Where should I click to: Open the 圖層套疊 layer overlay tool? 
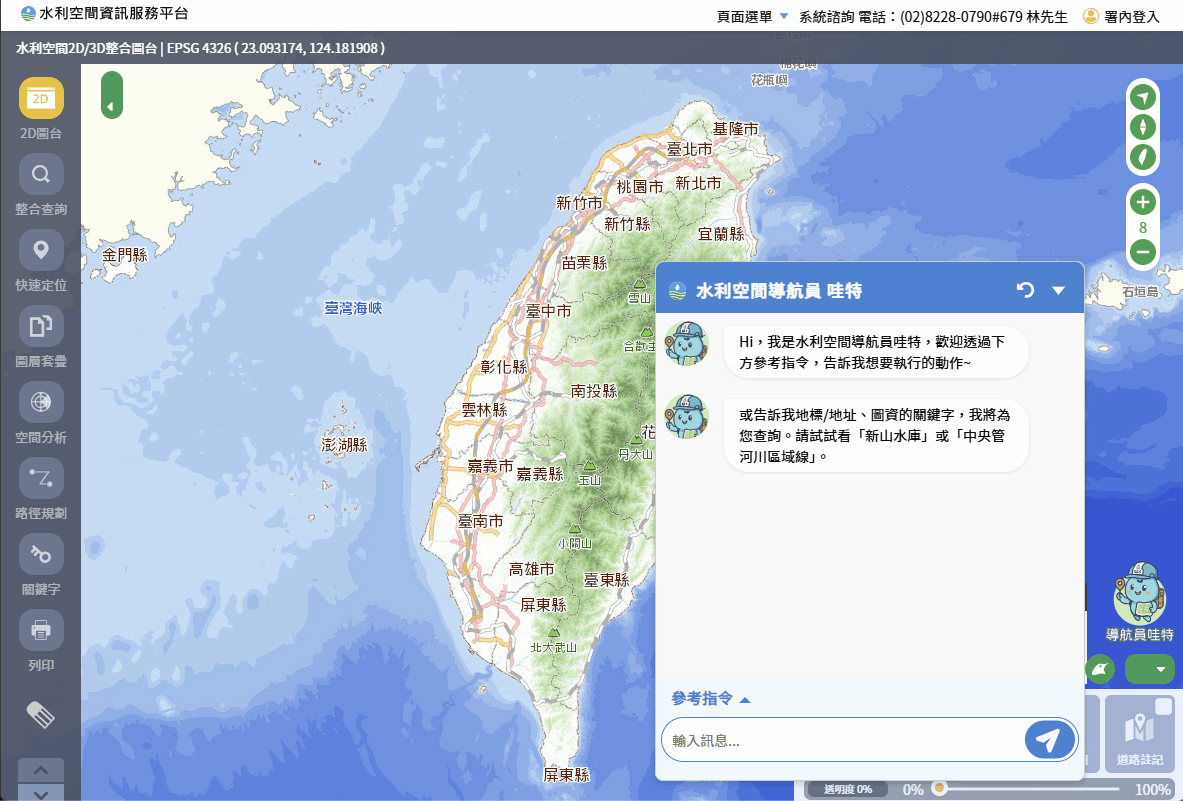tap(41, 327)
